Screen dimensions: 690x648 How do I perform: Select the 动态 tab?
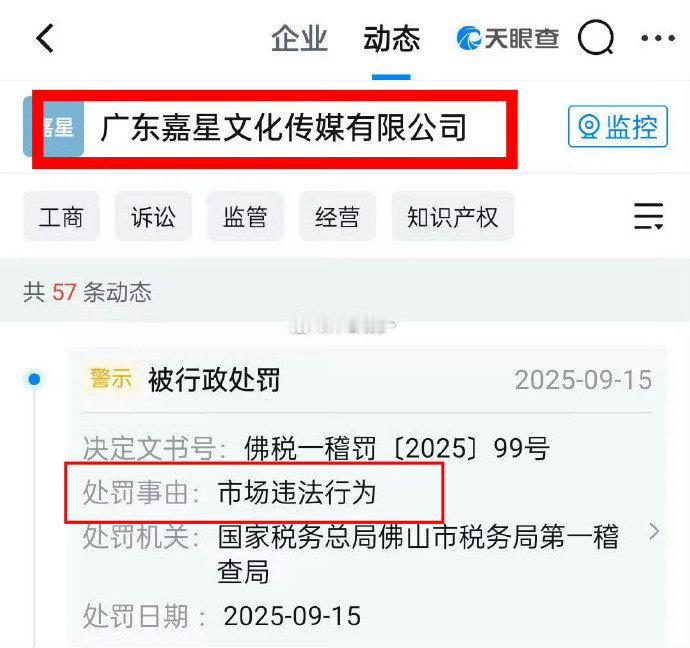391,39
